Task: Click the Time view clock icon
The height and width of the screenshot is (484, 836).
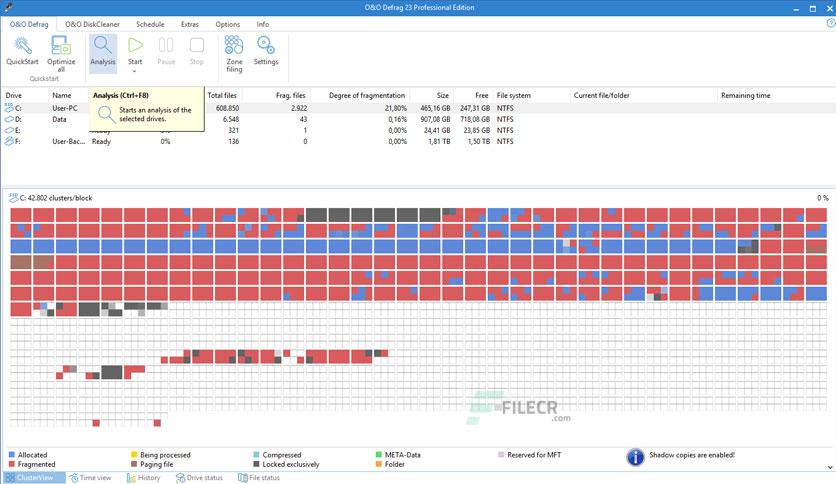Action: pos(74,478)
